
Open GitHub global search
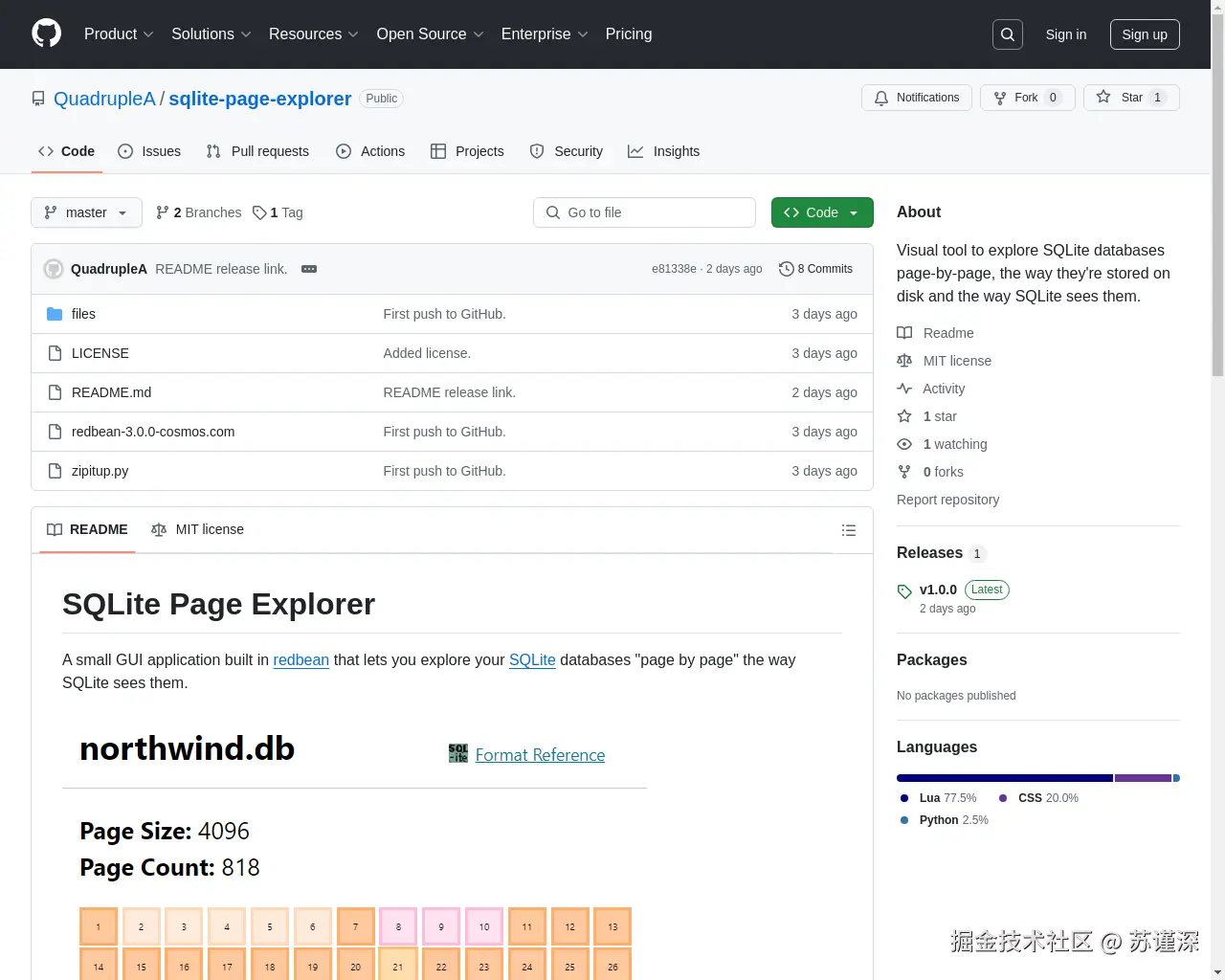click(1007, 33)
